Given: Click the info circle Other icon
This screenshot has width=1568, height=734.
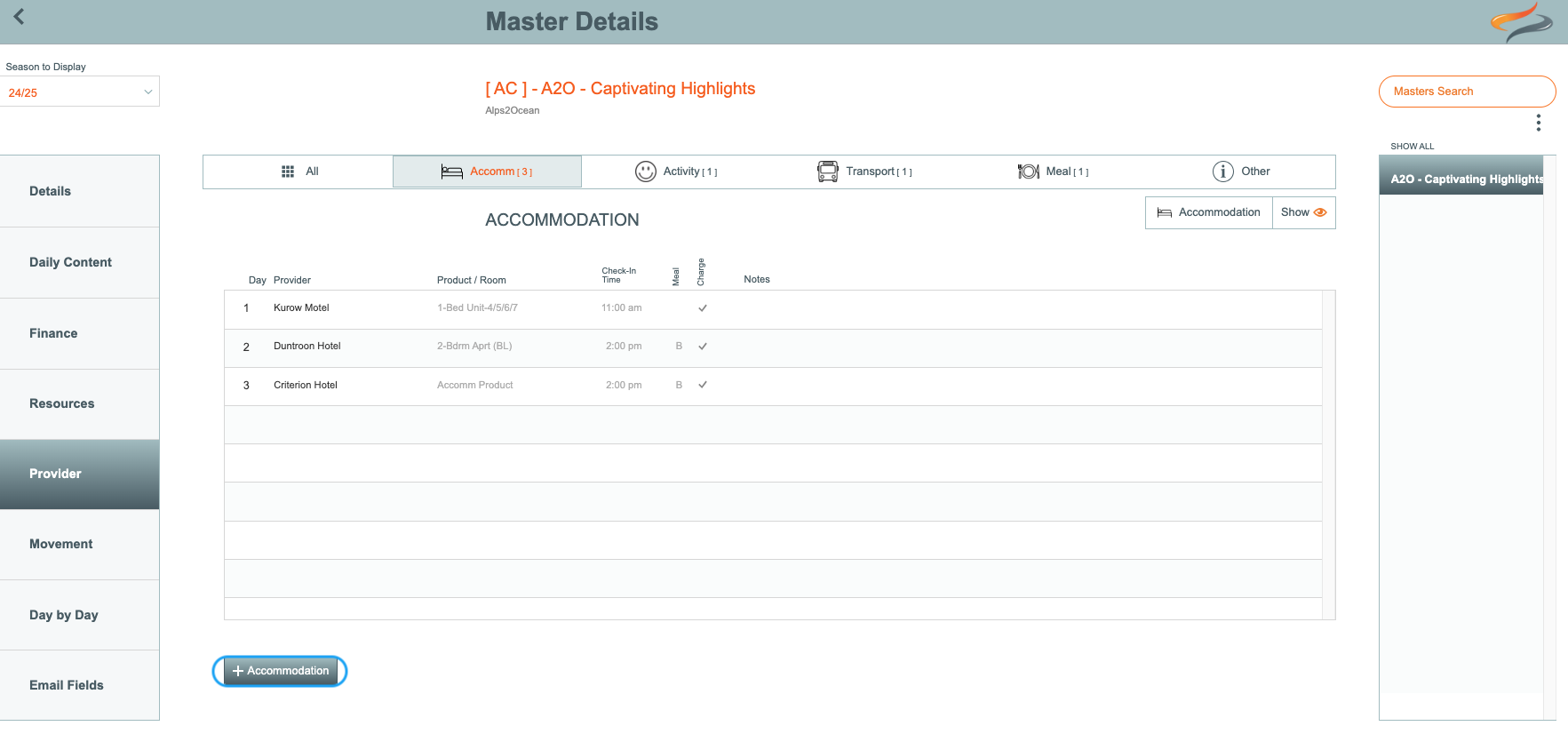Looking at the screenshot, I should pos(1223,172).
